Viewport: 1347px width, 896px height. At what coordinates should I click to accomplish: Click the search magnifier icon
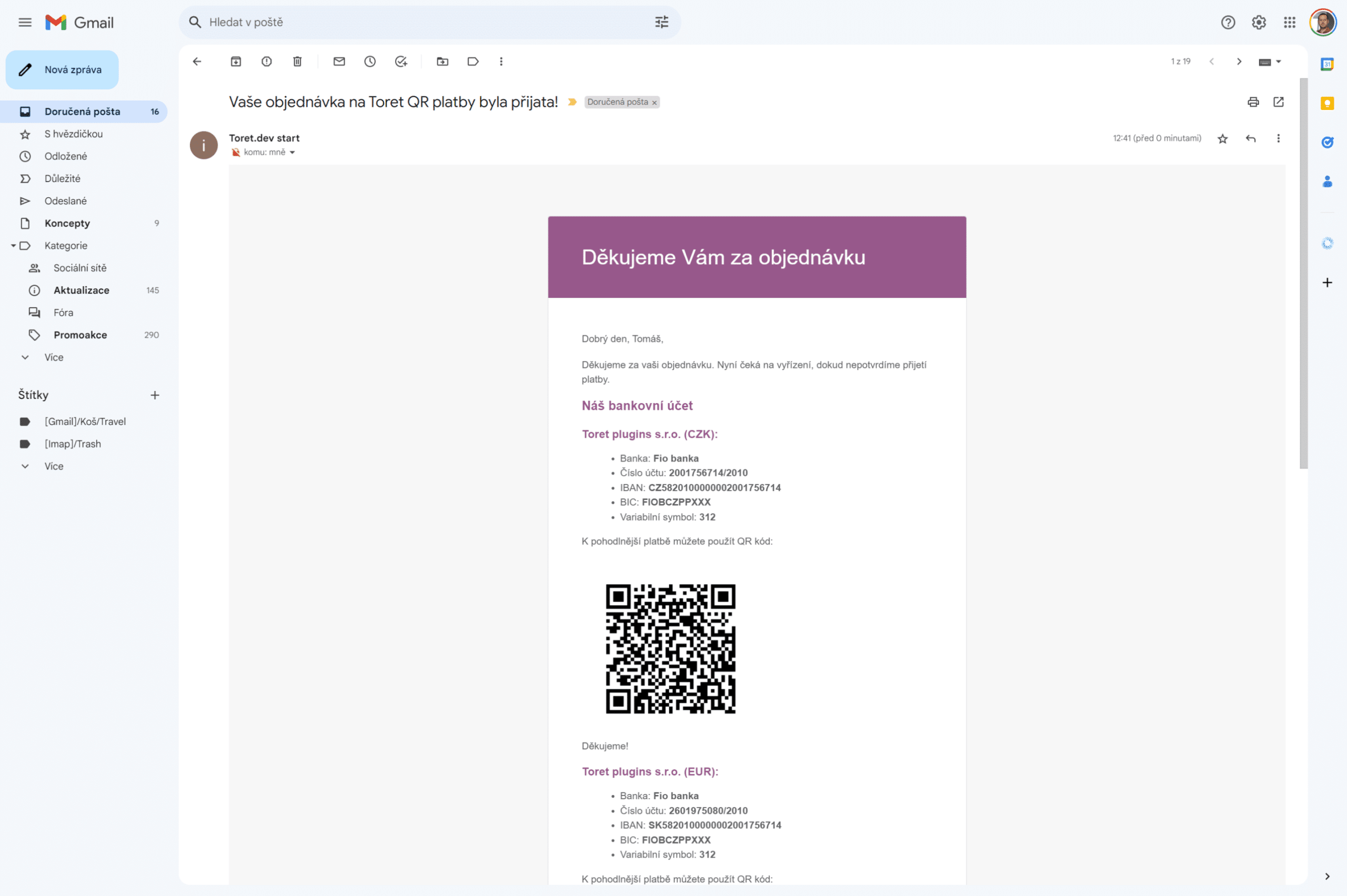[x=195, y=22]
